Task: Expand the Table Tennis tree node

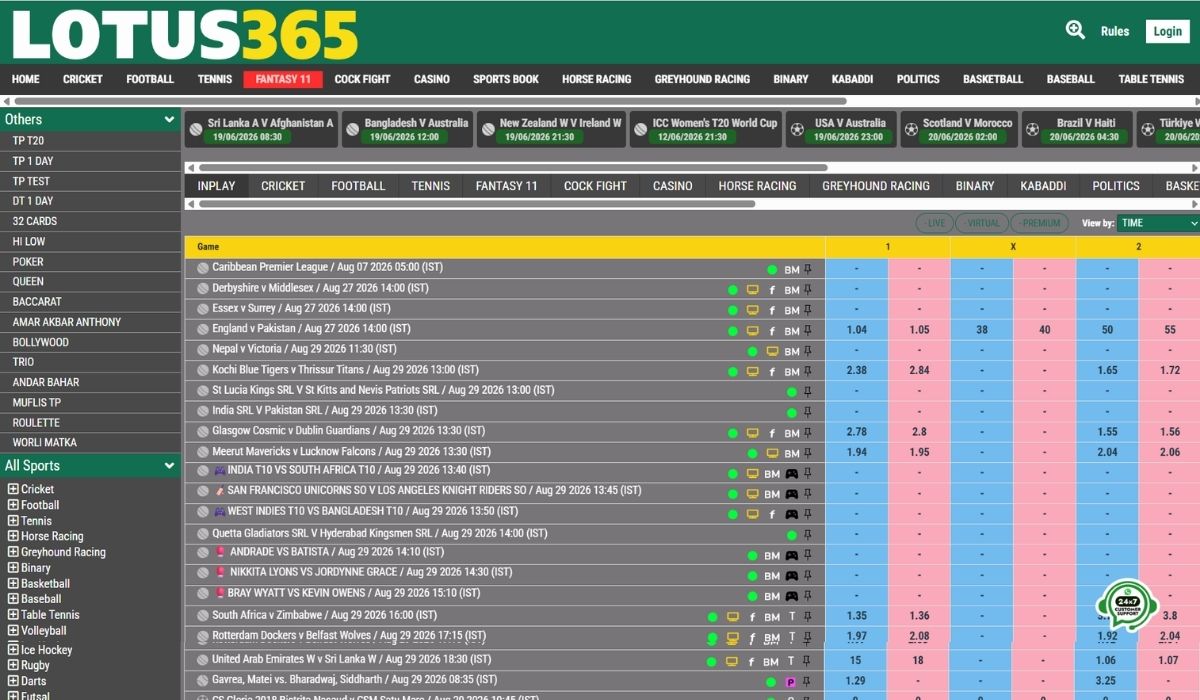Action: [x=13, y=615]
